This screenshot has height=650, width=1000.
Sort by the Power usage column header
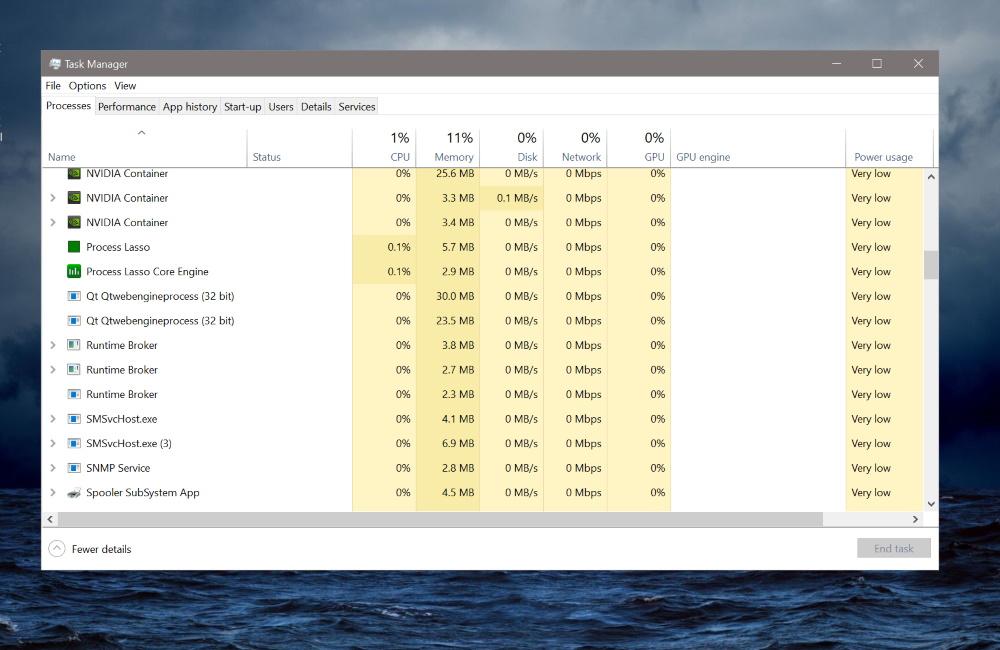click(x=890, y=147)
